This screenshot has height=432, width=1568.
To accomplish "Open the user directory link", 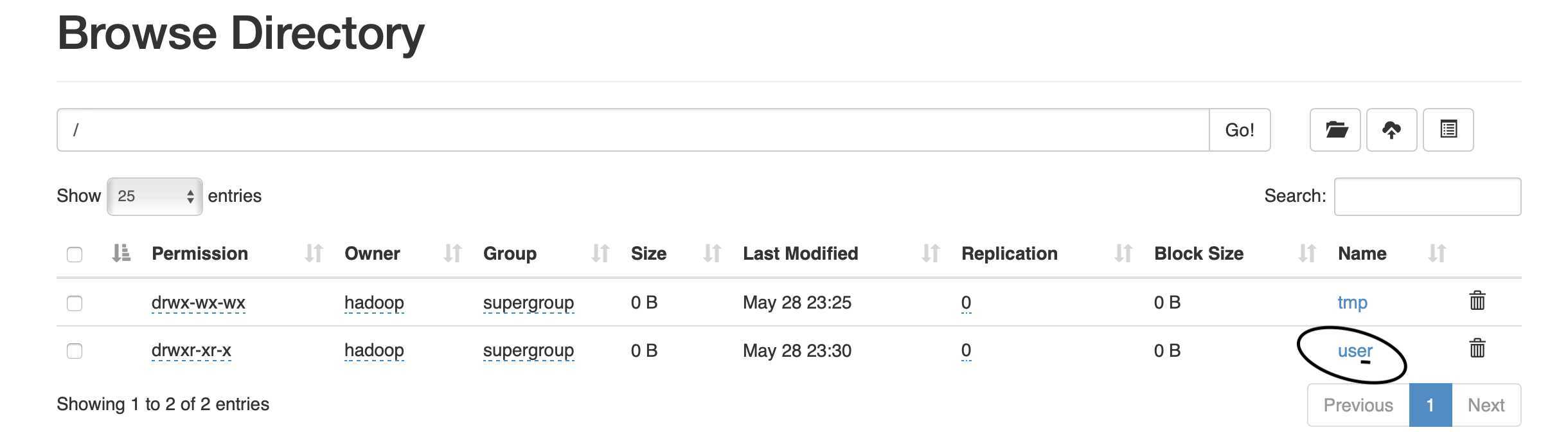I will (1355, 350).
